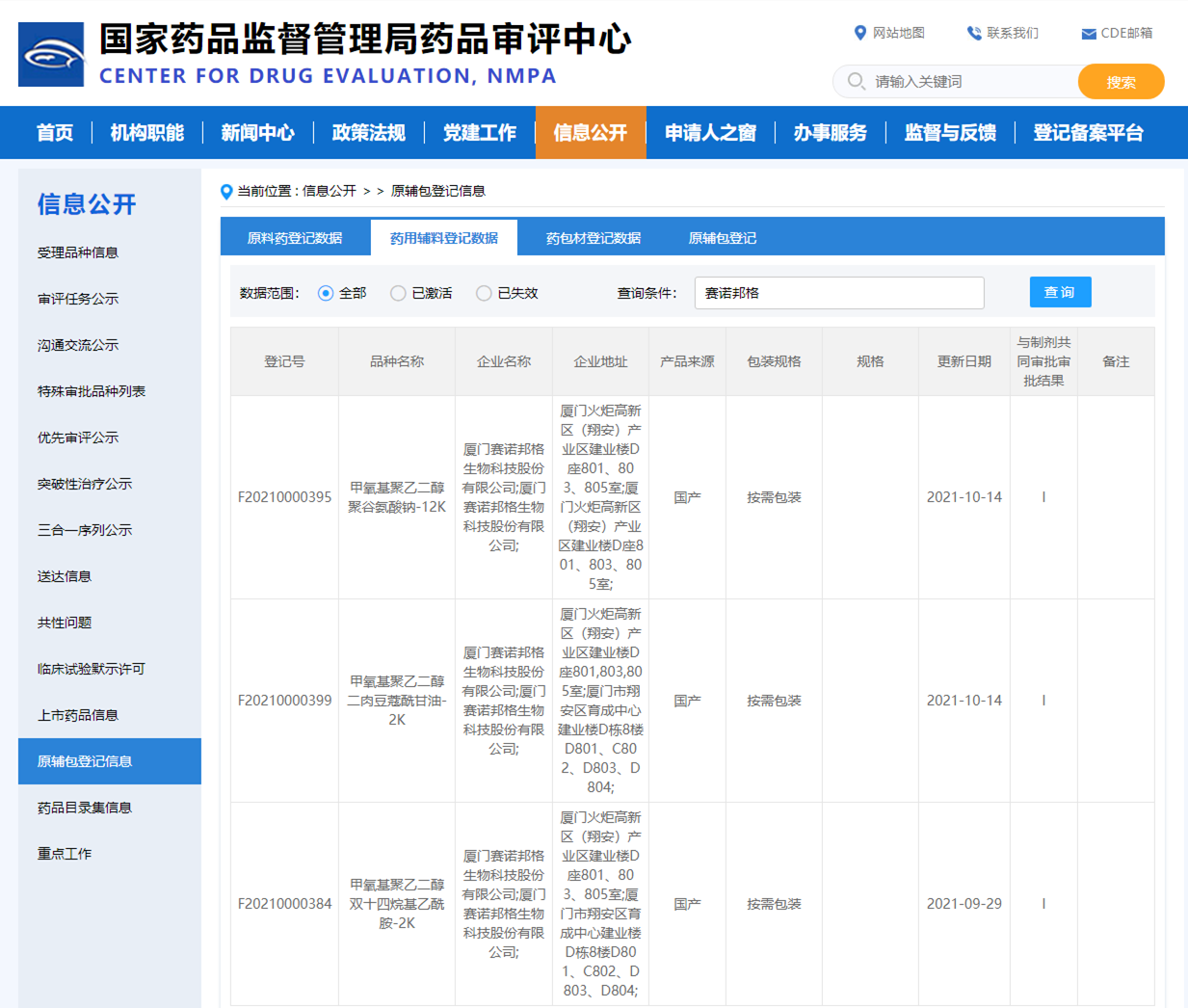Click the magnifier icon in the search box
Screen dimensions: 1188x1008
[x=856, y=81]
